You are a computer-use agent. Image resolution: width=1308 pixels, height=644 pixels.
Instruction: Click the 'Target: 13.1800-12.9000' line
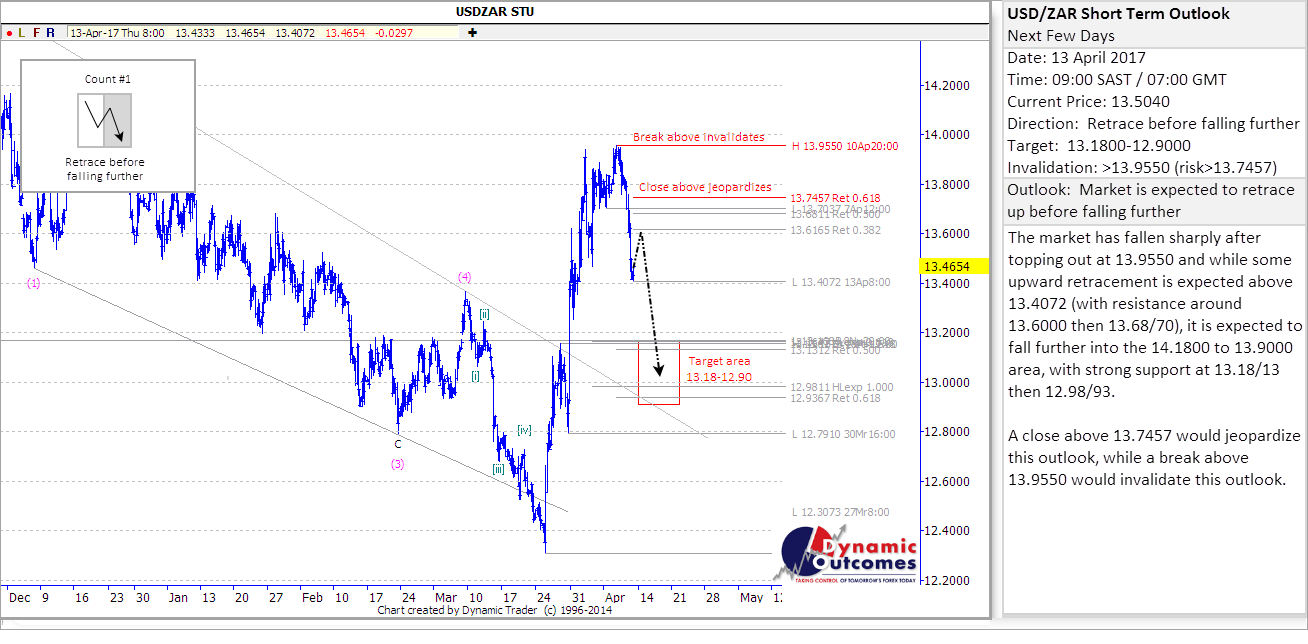(x=1098, y=146)
